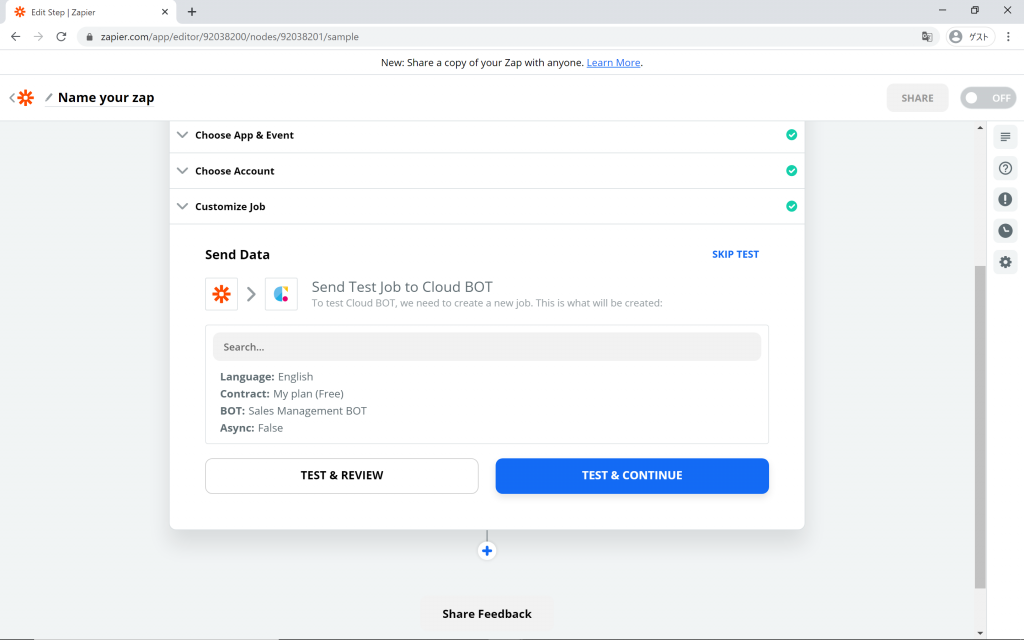Image resolution: width=1024 pixels, height=640 pixels.
Task: Open the Learn More link
Action: (613, 63)
